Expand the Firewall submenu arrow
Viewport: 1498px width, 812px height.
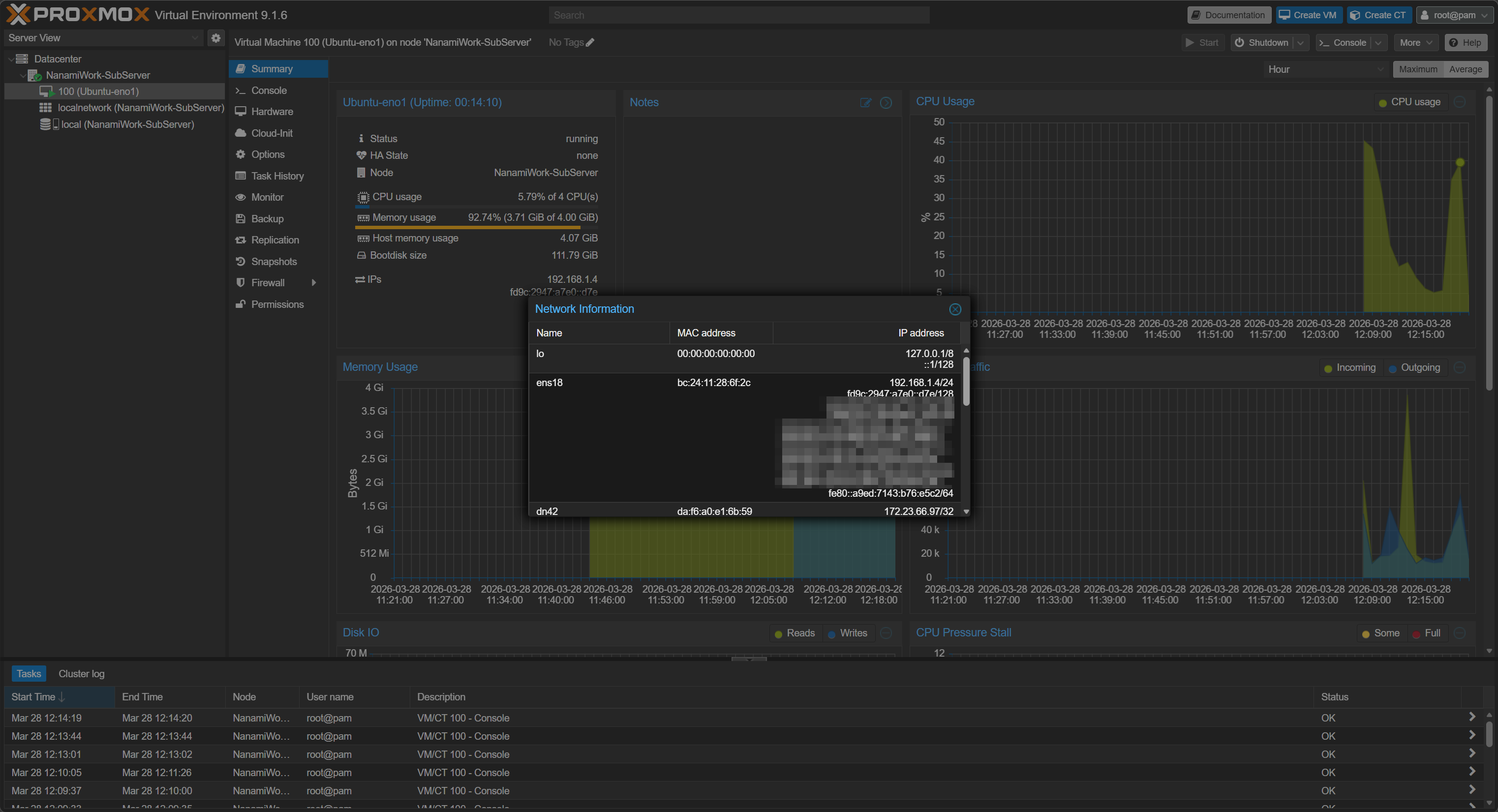314,282
